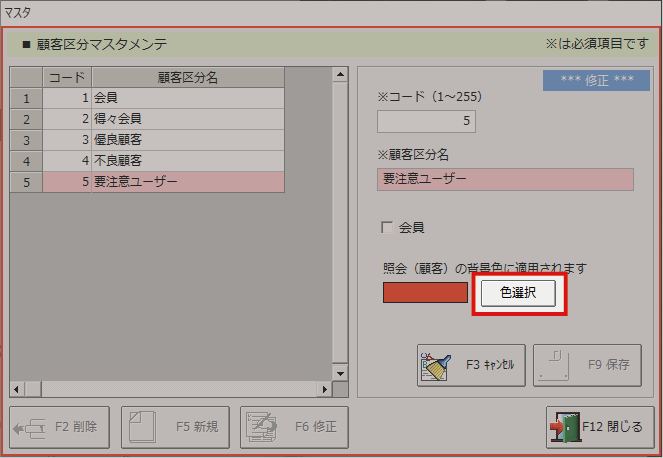
Task: Click the F9 保存 save button
Action: [x=587, y=365]
